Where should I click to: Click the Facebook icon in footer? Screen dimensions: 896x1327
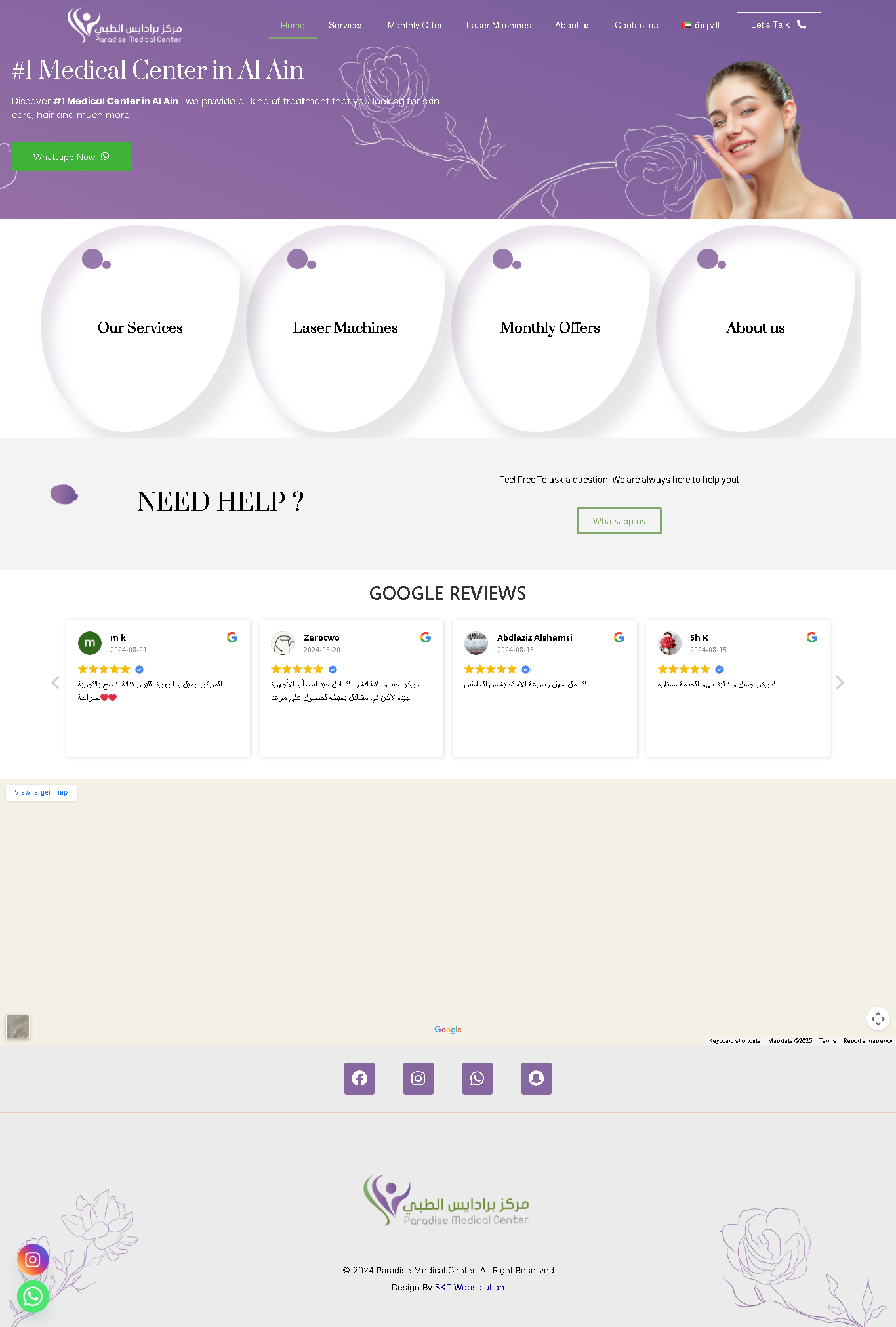359,1078
